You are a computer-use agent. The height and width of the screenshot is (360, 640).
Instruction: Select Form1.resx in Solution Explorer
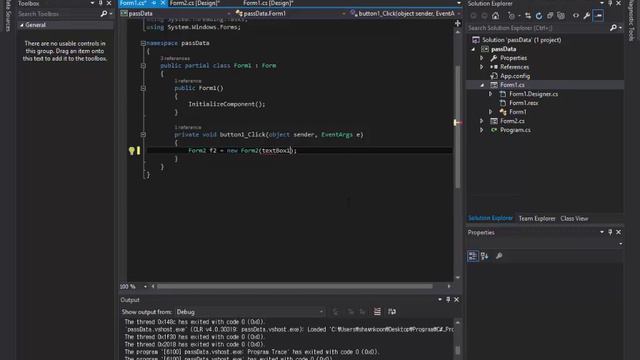tap(524, 103)
